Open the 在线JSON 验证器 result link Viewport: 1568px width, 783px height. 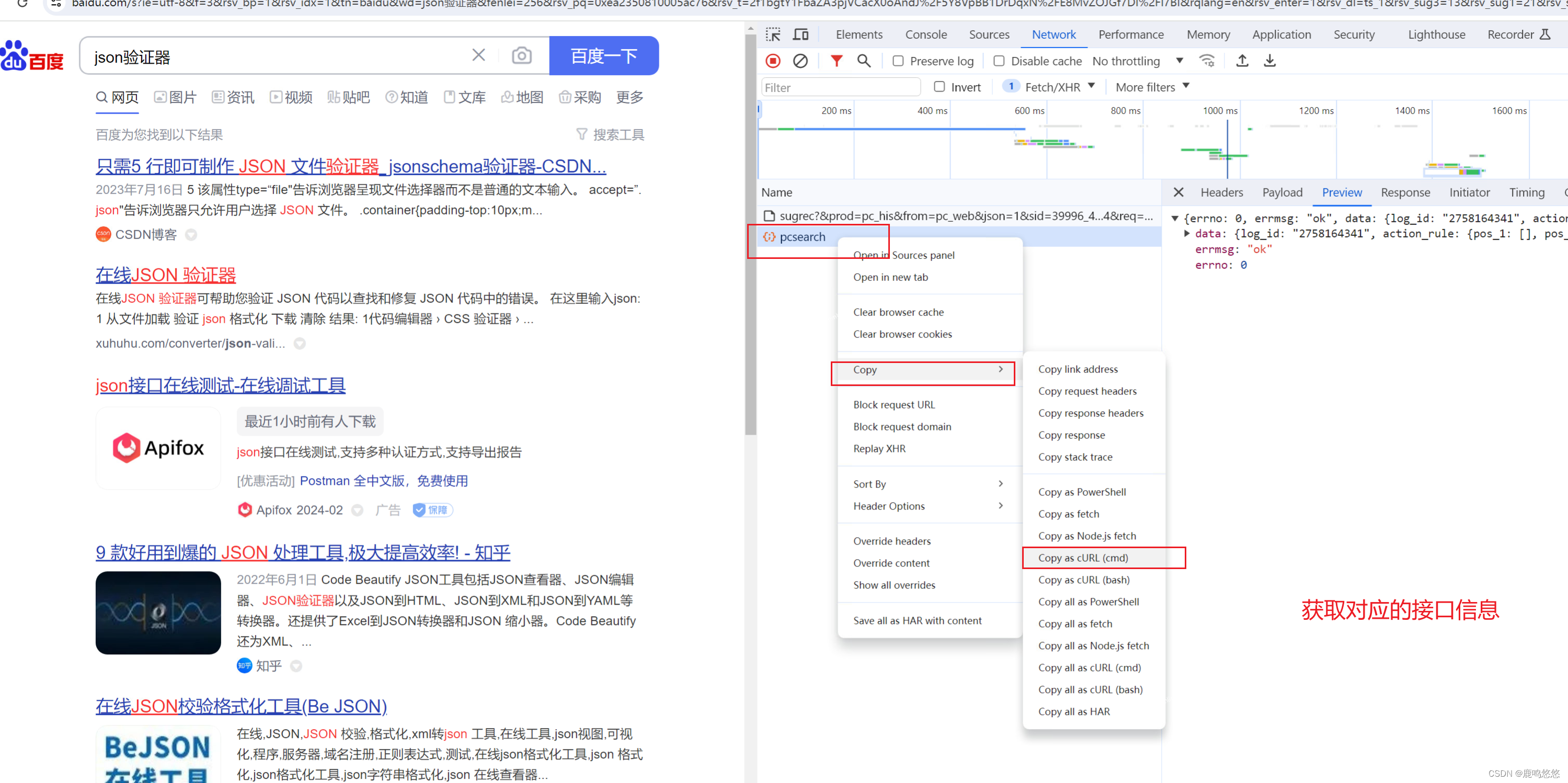coord(166,275)
